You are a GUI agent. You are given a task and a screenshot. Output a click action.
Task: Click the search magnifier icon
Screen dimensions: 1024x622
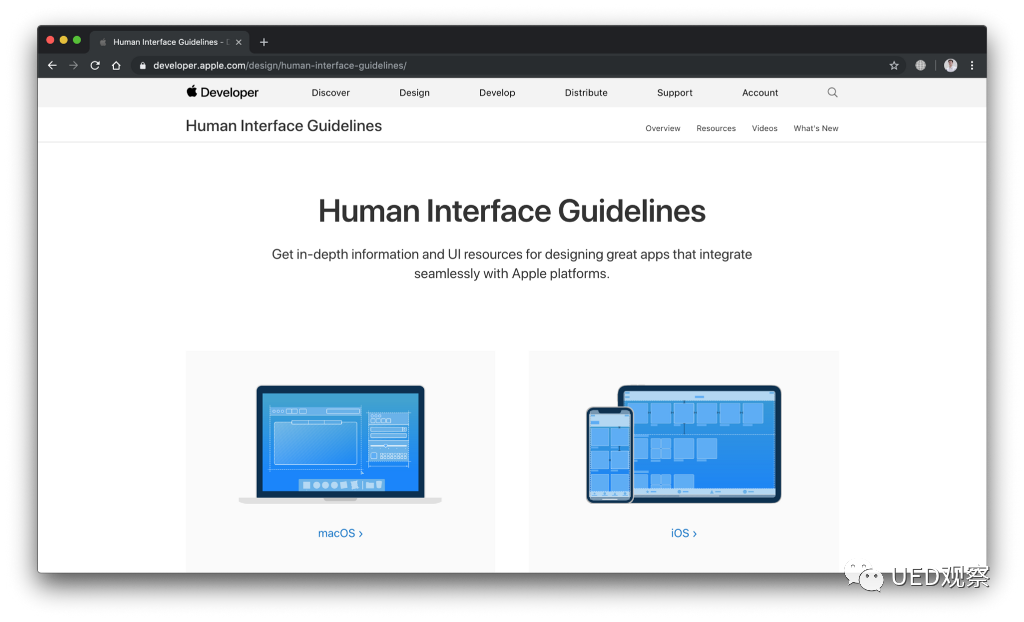click(832, 92)
